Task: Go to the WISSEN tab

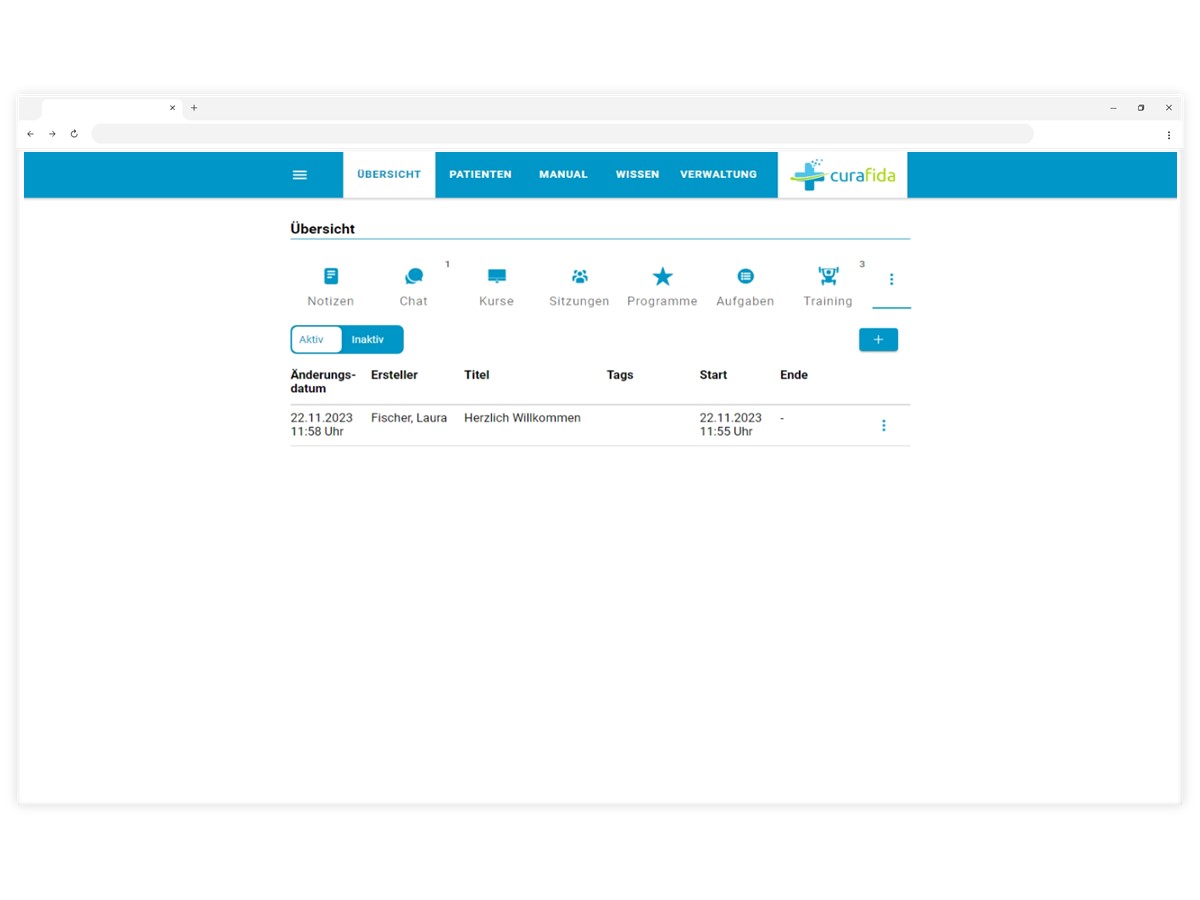Action: coord(637,174)
